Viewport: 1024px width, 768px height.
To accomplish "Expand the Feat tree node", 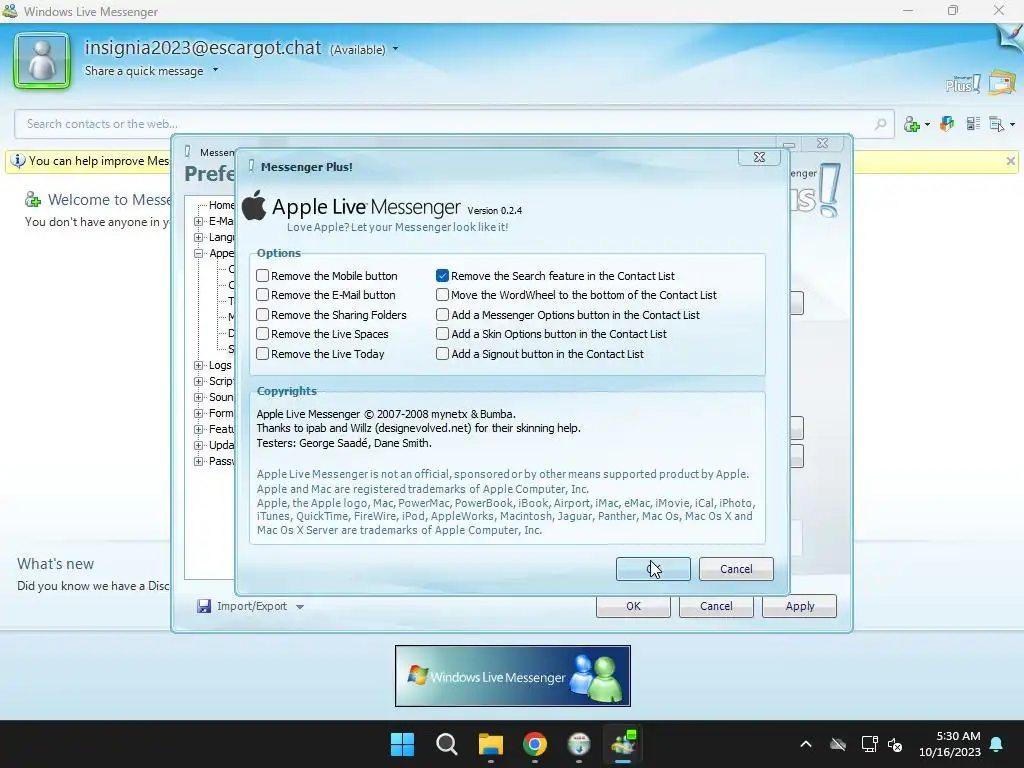I will (x=199, y=429).
